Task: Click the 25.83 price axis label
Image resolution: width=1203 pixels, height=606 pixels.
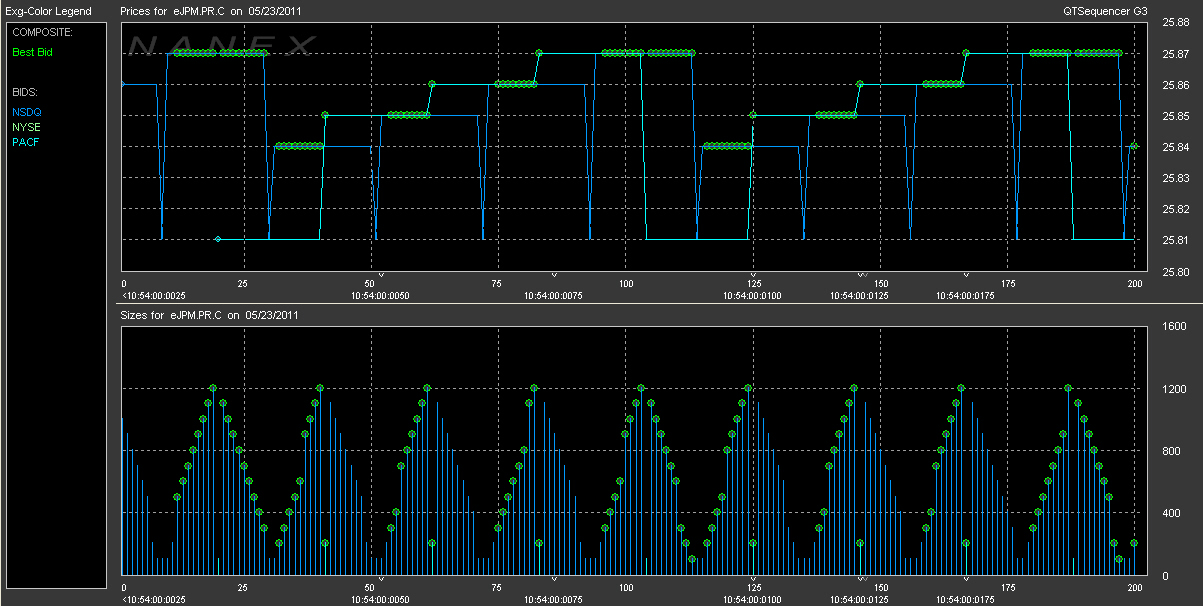Action: coord(1174,178)
